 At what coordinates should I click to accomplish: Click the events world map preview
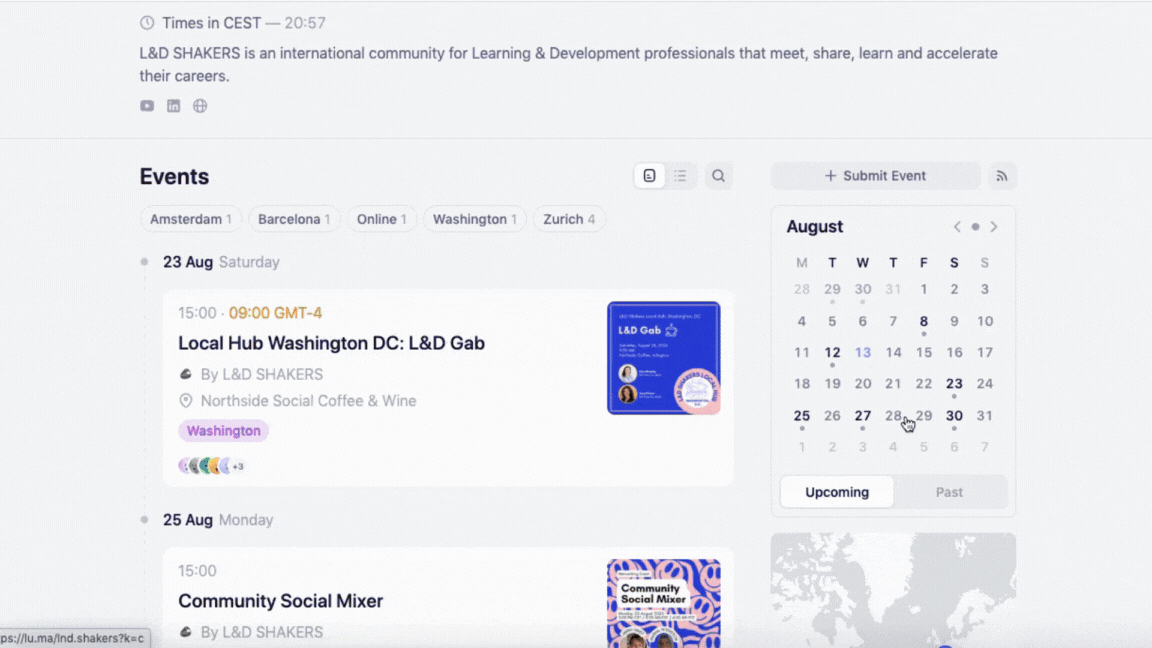pyautogui.click(x=893, y=590)
